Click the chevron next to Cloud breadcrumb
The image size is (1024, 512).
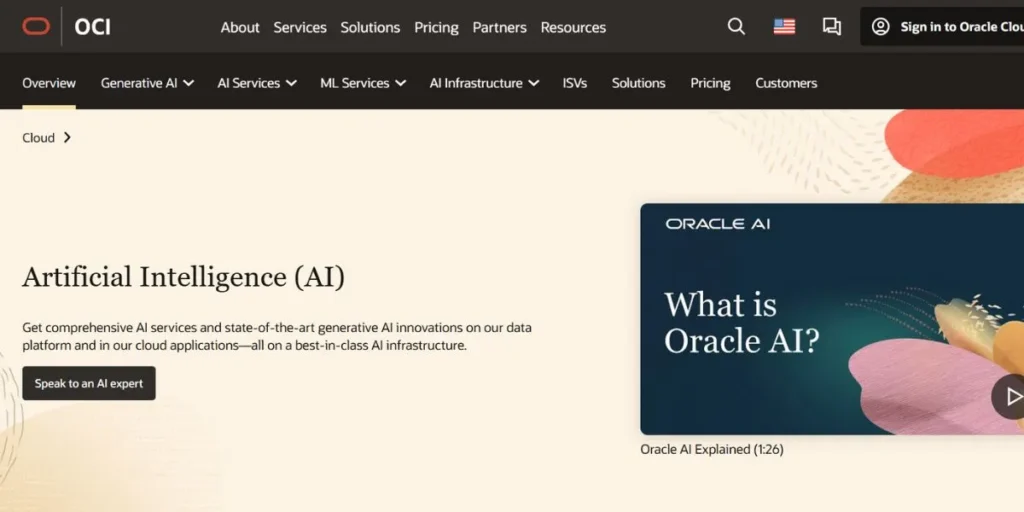[67, 138]
